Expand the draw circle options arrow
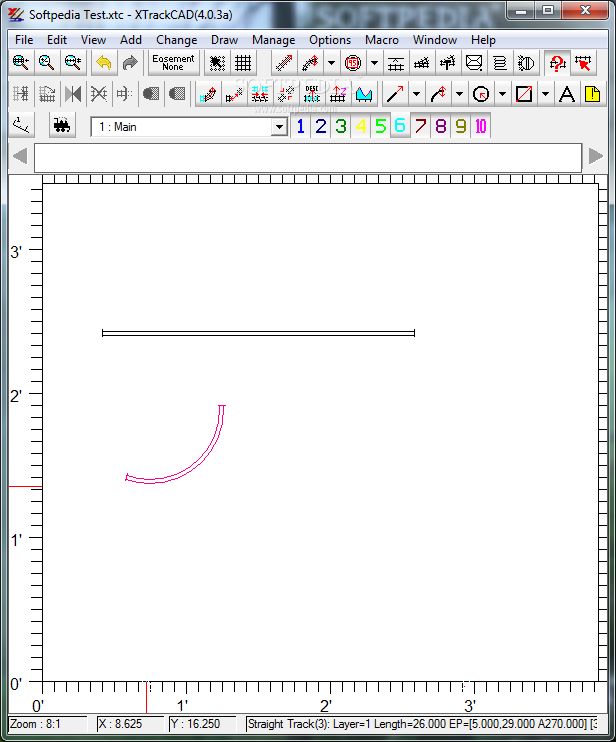Image resolution: width=616 pixels, height=742 pixels. click(502, 94)
